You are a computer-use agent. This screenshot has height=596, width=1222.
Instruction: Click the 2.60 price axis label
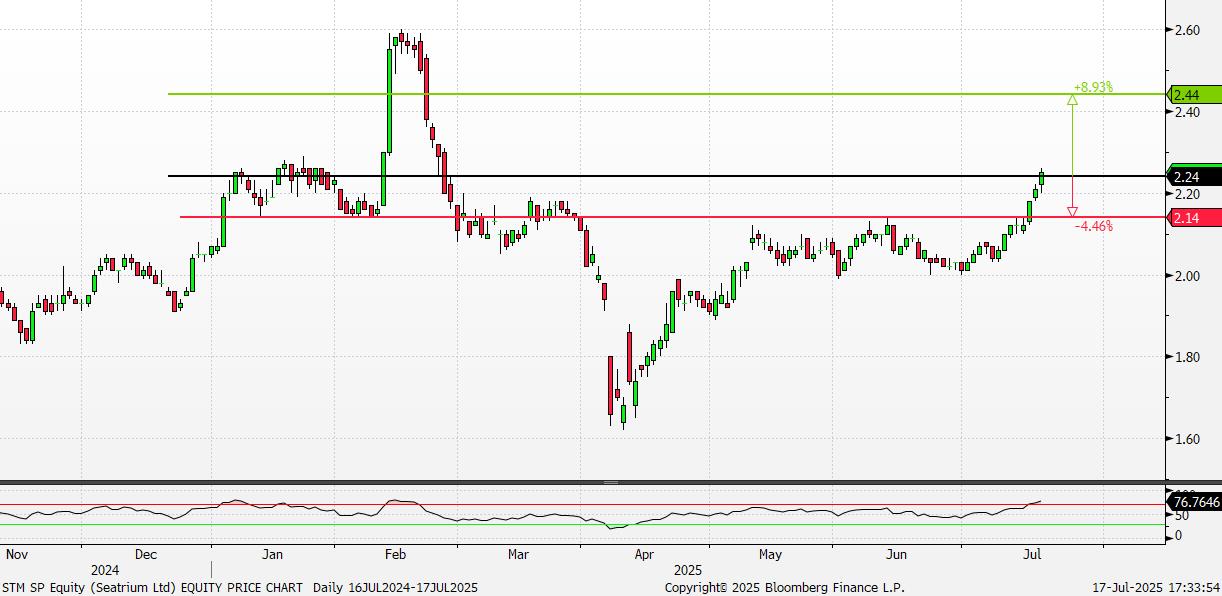[x=1188, y=30]
